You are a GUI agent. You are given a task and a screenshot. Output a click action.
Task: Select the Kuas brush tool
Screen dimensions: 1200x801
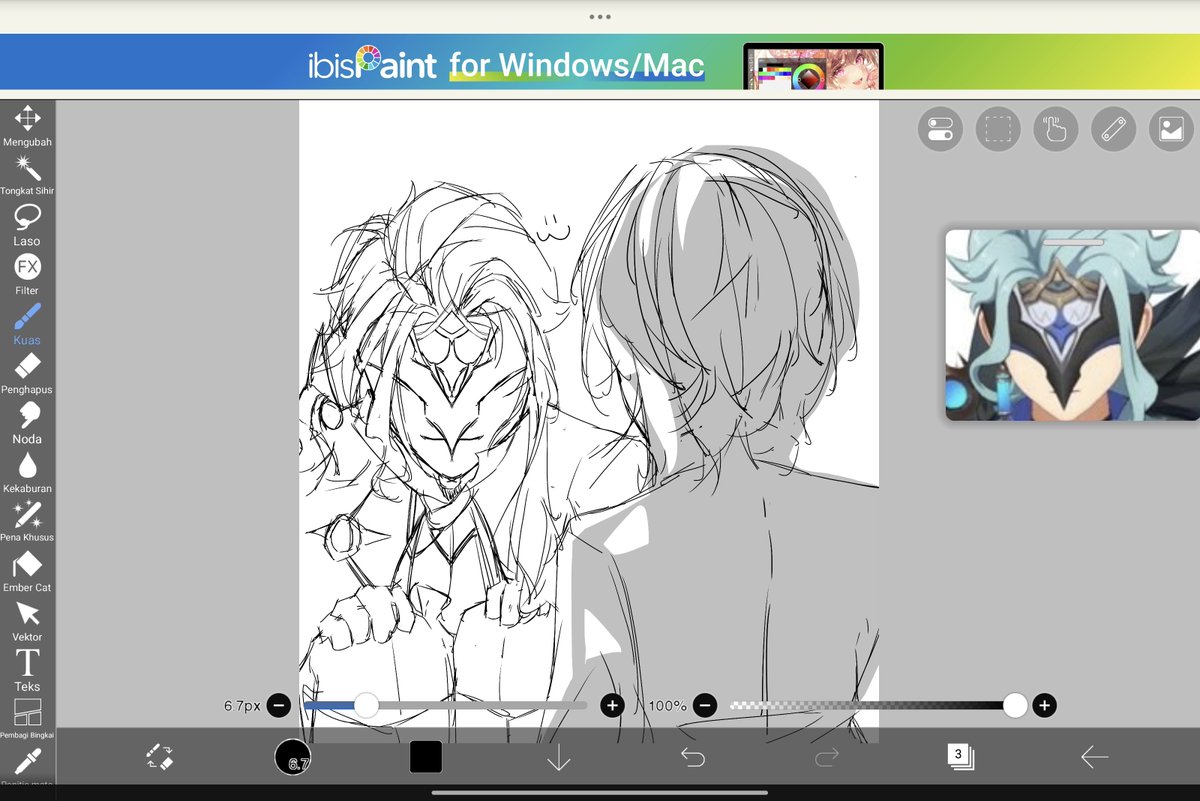click(x=27, y=324)
